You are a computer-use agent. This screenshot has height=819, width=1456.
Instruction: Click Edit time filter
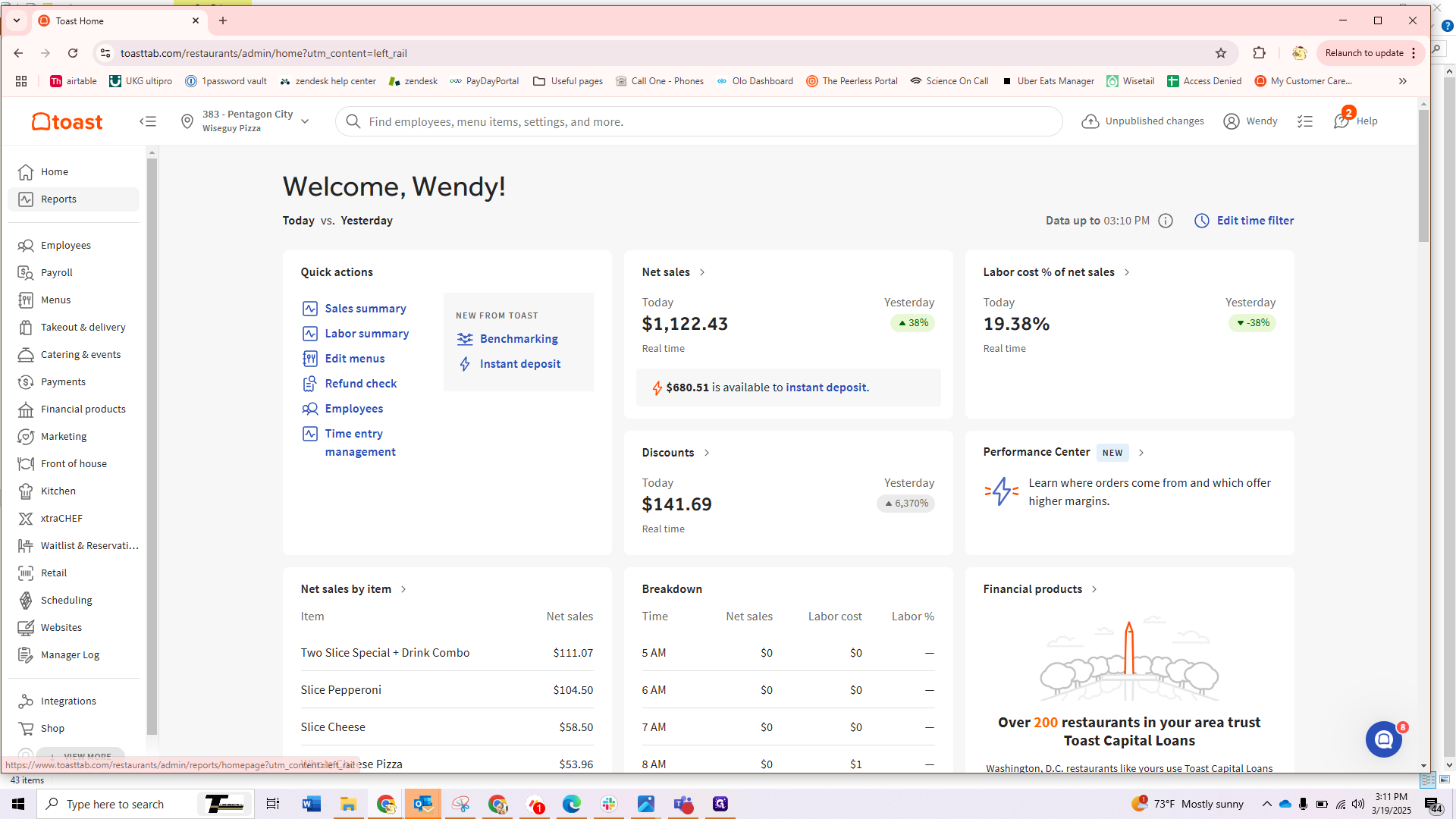coord(1244,221)
